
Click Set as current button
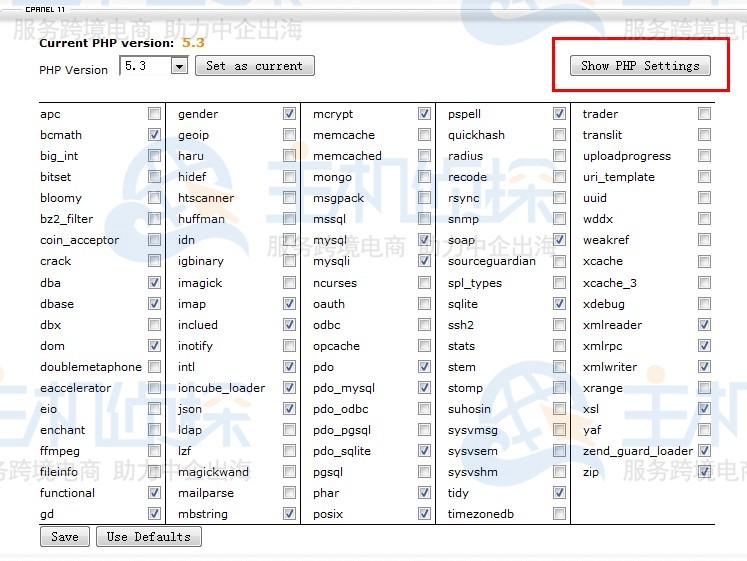[x=254, y=66]
